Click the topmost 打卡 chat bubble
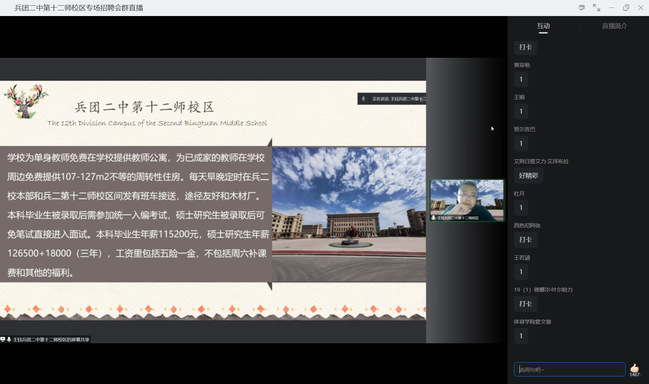This screenshot has height=384, width=649. (x=525, y=47)
